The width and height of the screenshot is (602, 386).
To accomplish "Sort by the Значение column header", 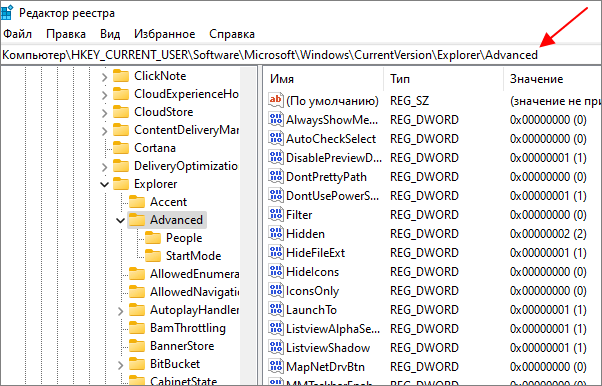I will [x=553, y=79].
